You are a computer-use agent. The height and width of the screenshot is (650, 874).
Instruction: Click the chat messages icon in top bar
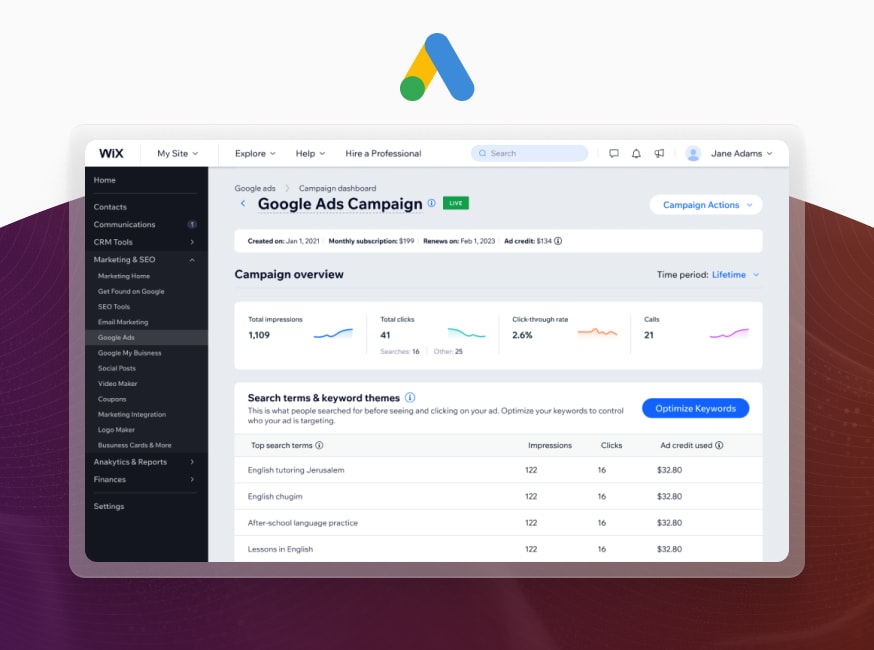tap(614, 153)
